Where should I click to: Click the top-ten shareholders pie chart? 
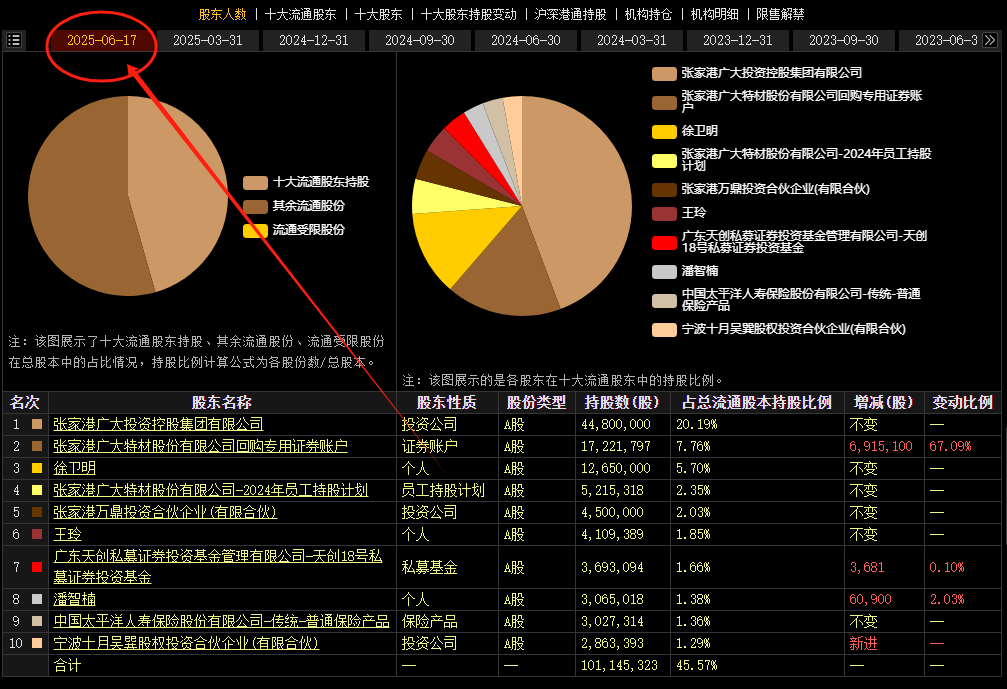521,205
